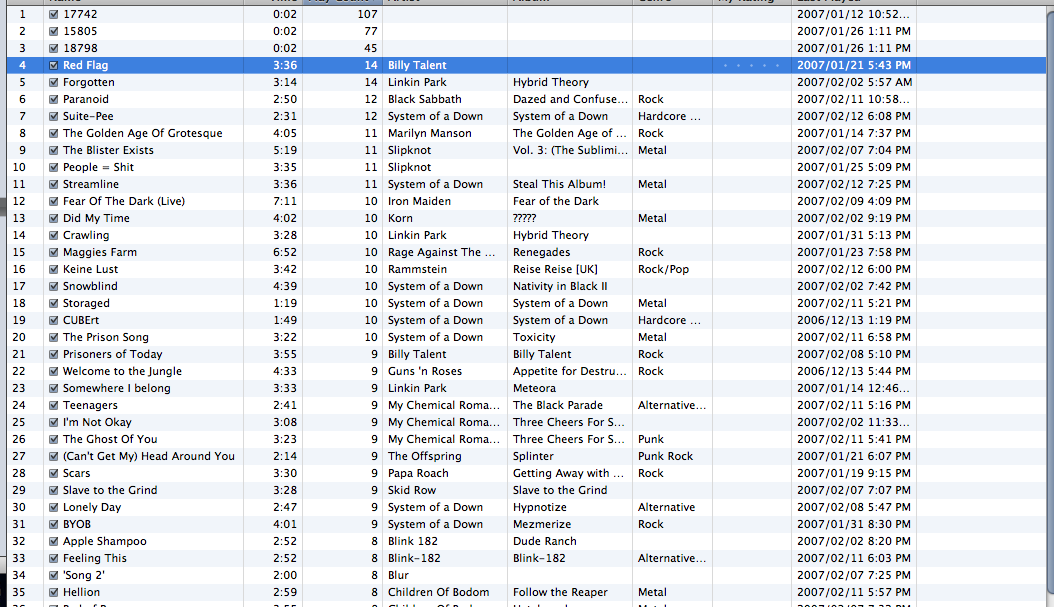1054x607 pixels.
Task: Click the genre Punk Rock
Action: [665, 456]
